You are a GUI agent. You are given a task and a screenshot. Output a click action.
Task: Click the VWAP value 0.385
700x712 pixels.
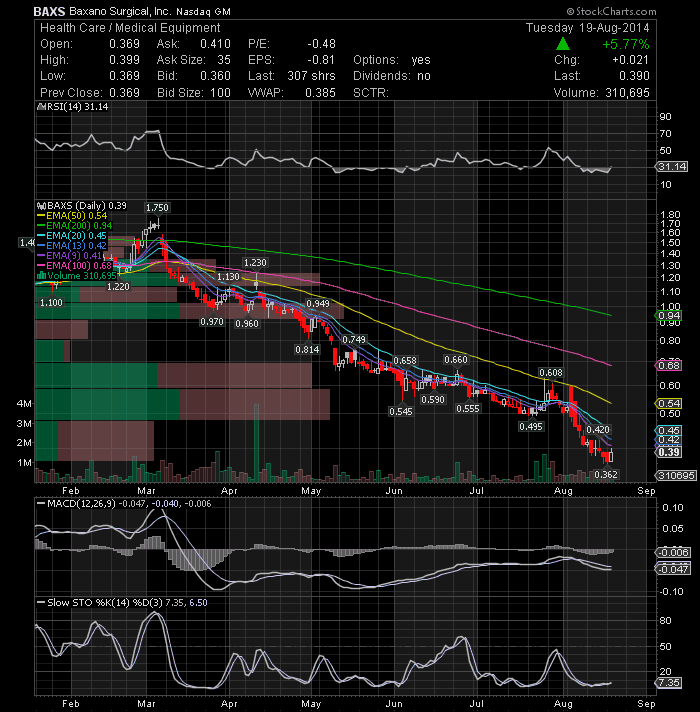[x=320, y=93]
